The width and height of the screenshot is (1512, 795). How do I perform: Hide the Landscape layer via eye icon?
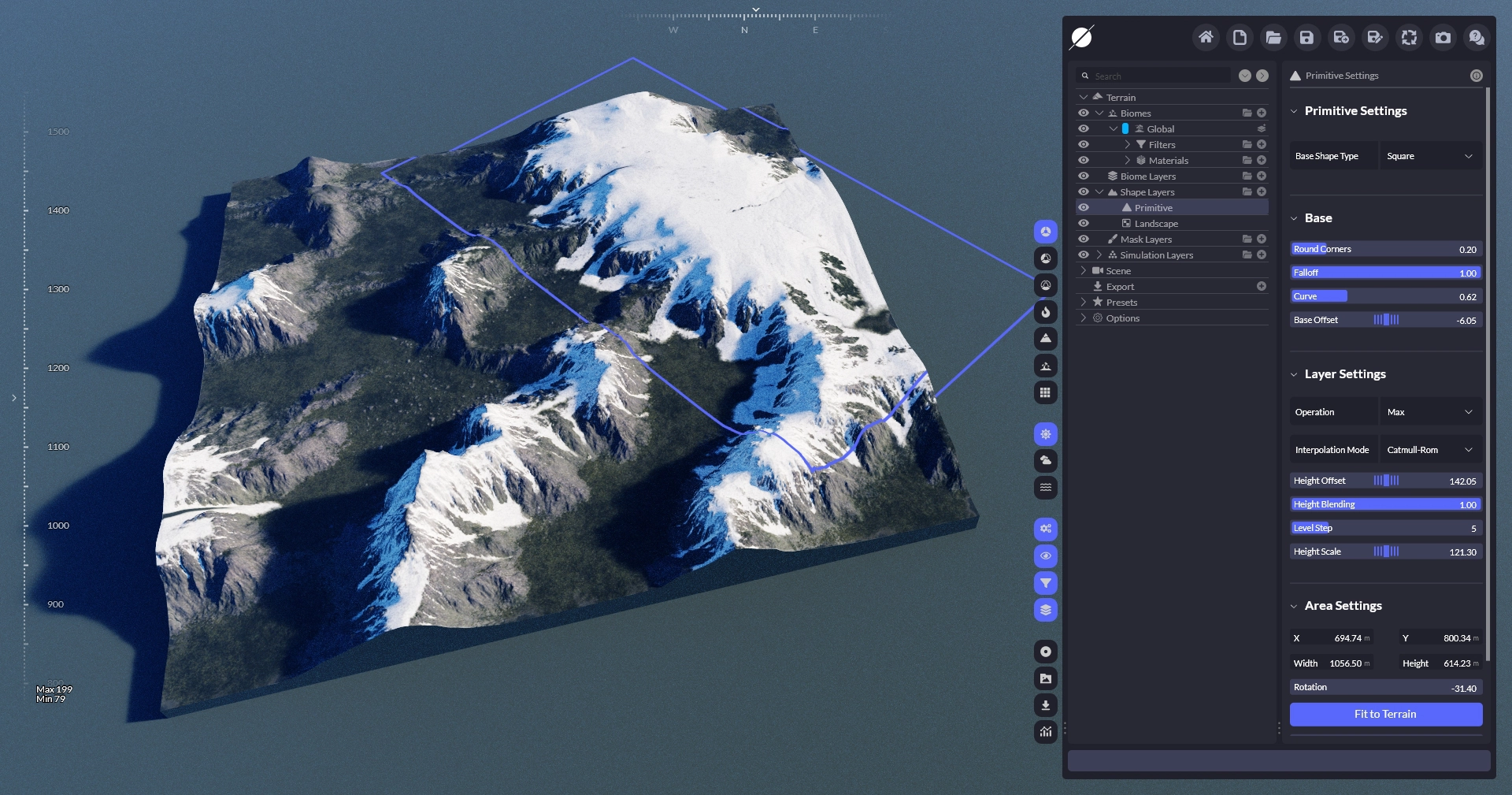1084,223
